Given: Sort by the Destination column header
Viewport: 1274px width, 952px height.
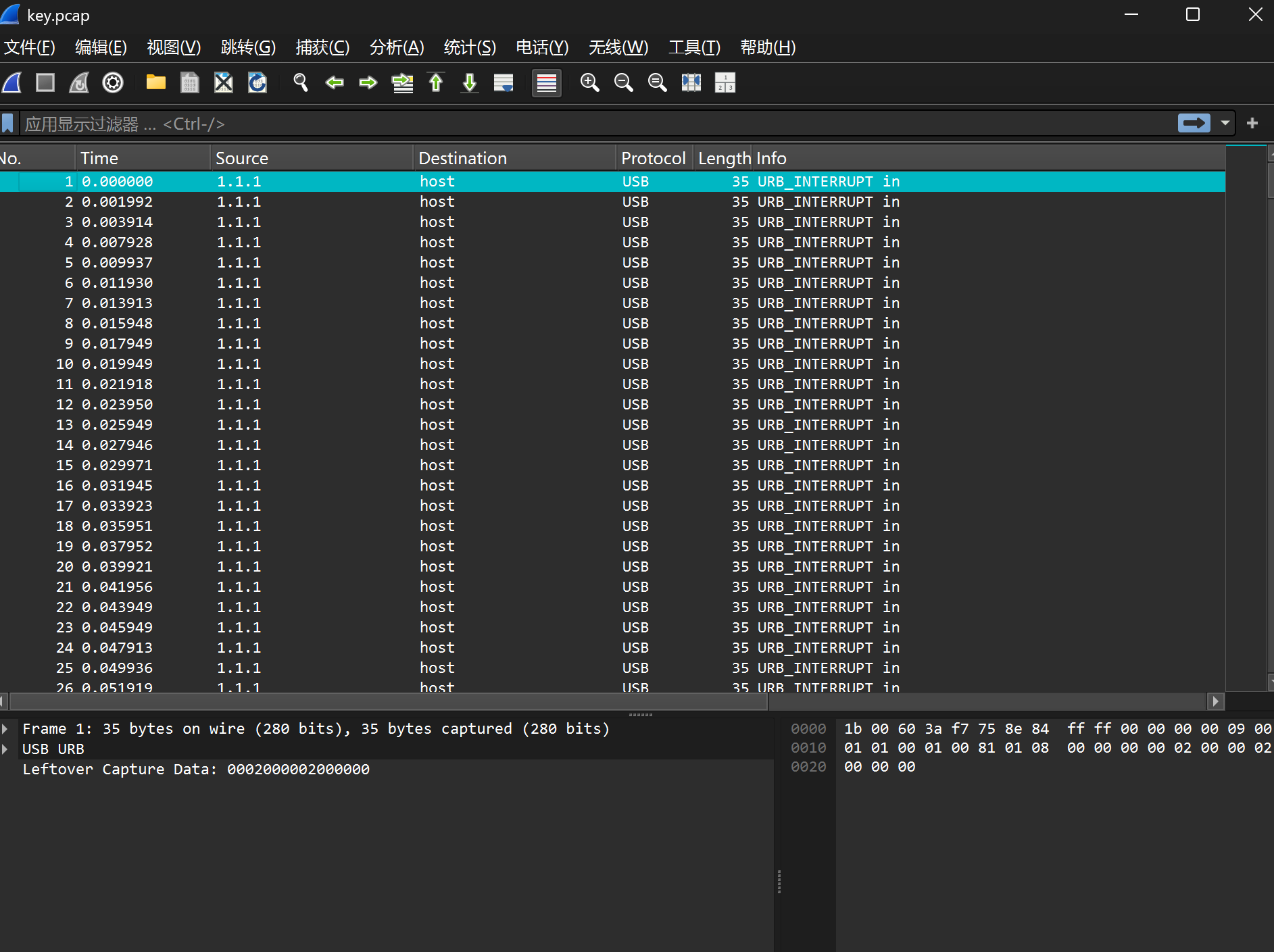Looking at the screenshot, I should [514, 158].
